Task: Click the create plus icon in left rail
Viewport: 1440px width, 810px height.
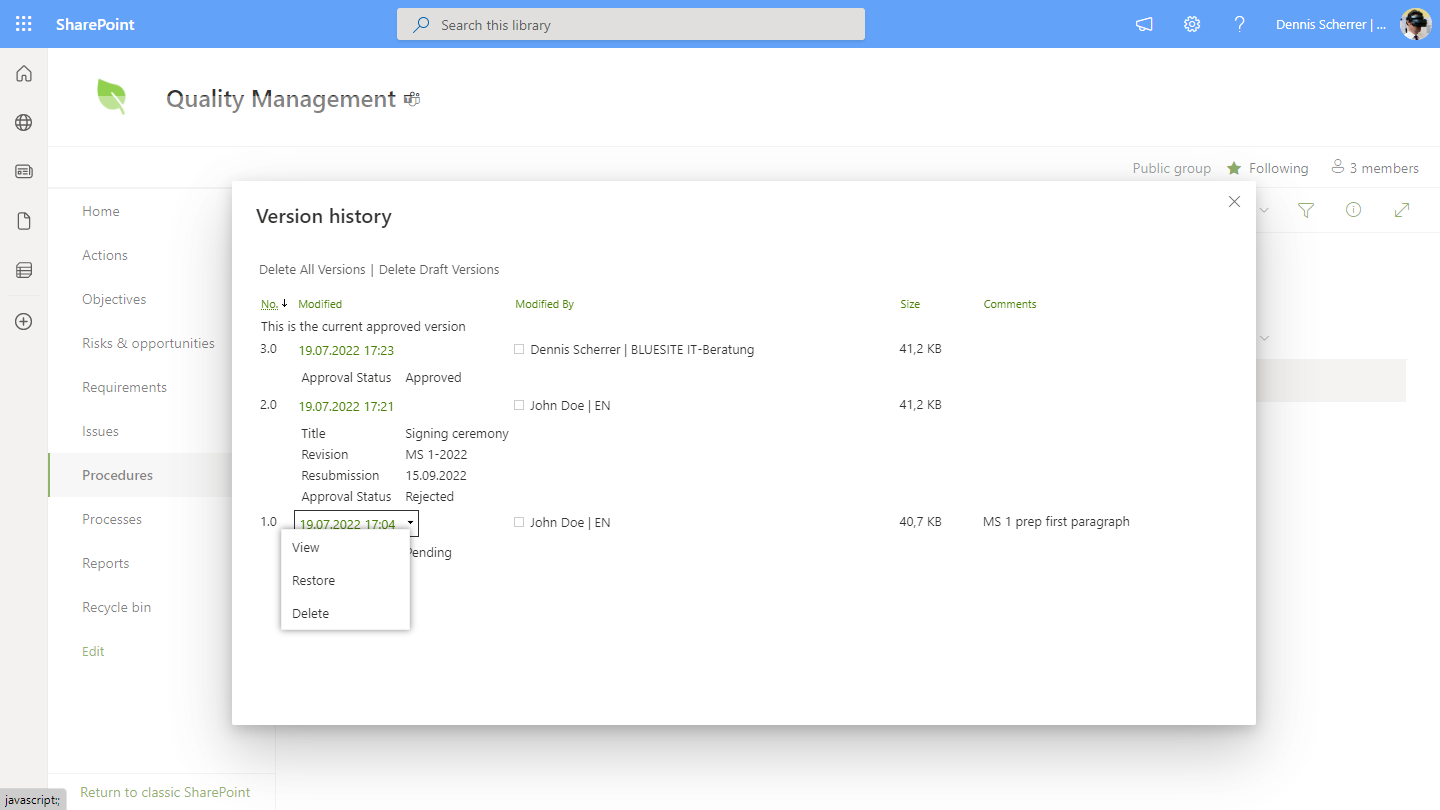Action: click(x=24, y=321)
